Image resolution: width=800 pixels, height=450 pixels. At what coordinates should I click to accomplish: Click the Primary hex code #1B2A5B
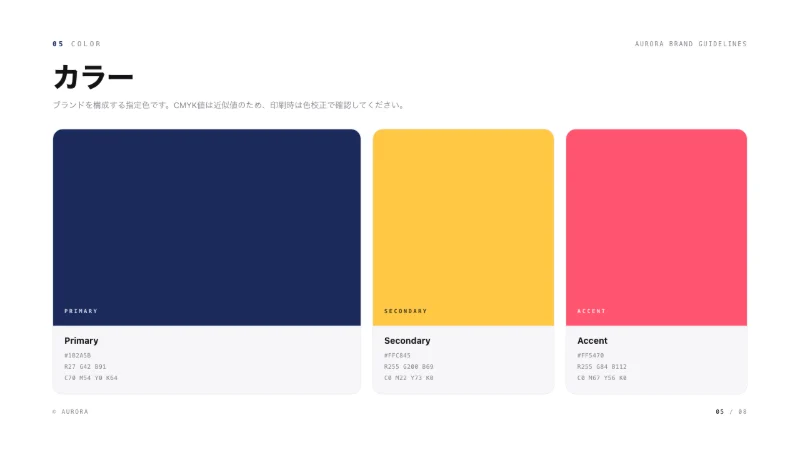pyautogui.click(x=78, y=356)
